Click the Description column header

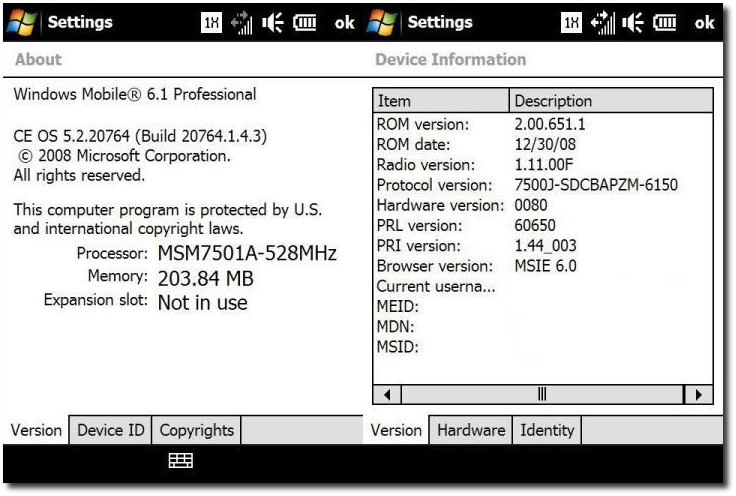611,100
